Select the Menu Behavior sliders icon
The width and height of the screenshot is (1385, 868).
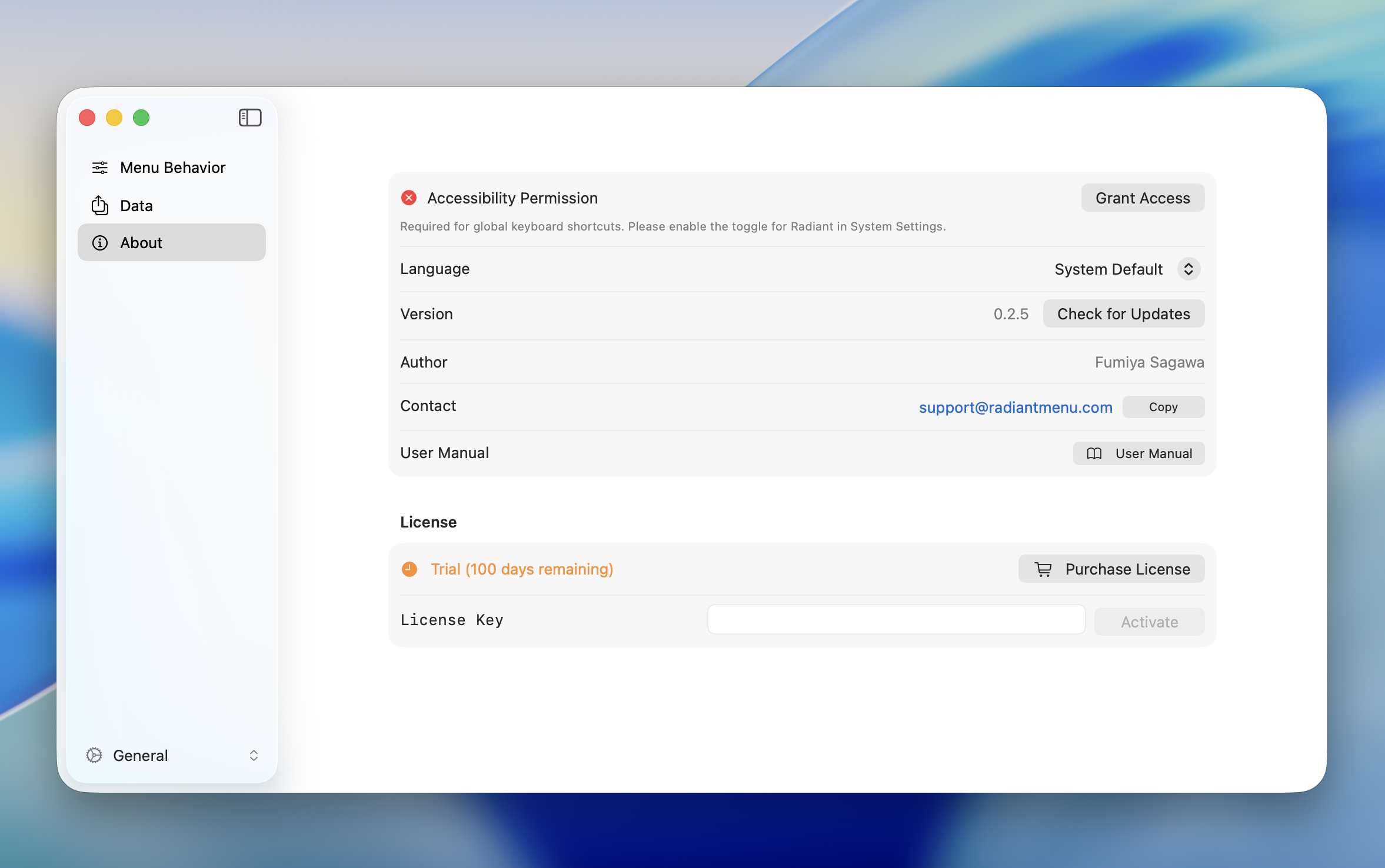click(99, 168)
